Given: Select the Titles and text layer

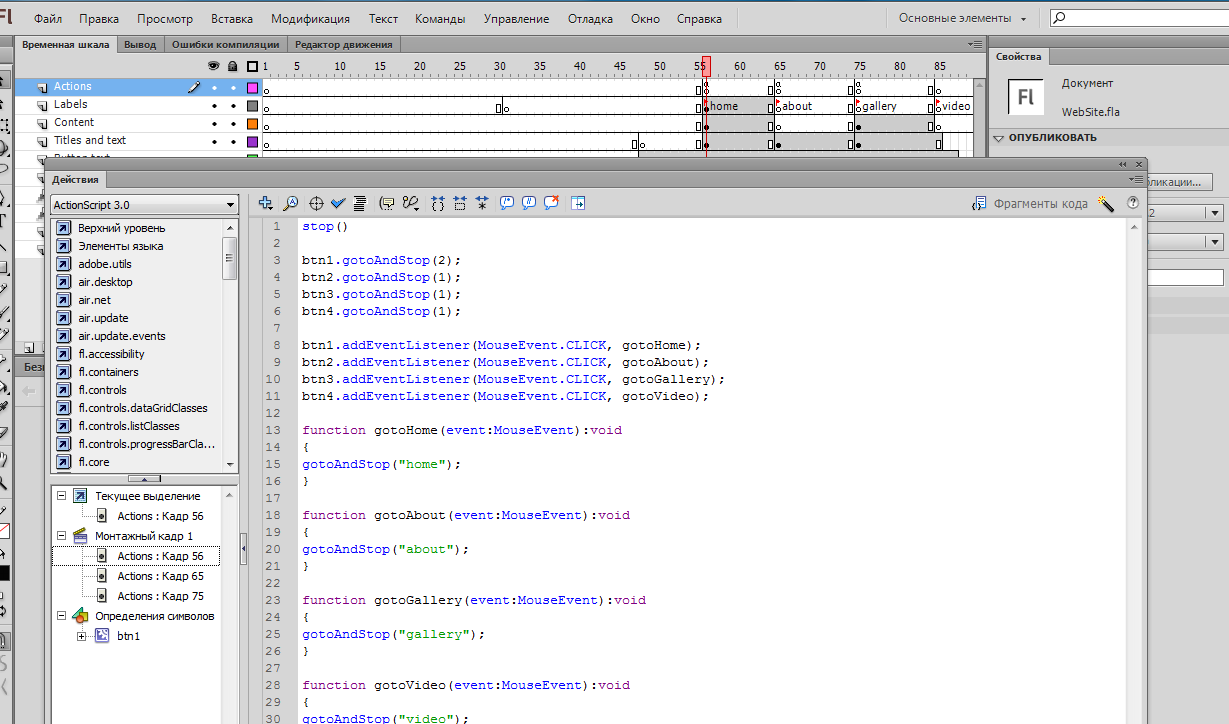Looking at the screenshot, I should [90, 140].
